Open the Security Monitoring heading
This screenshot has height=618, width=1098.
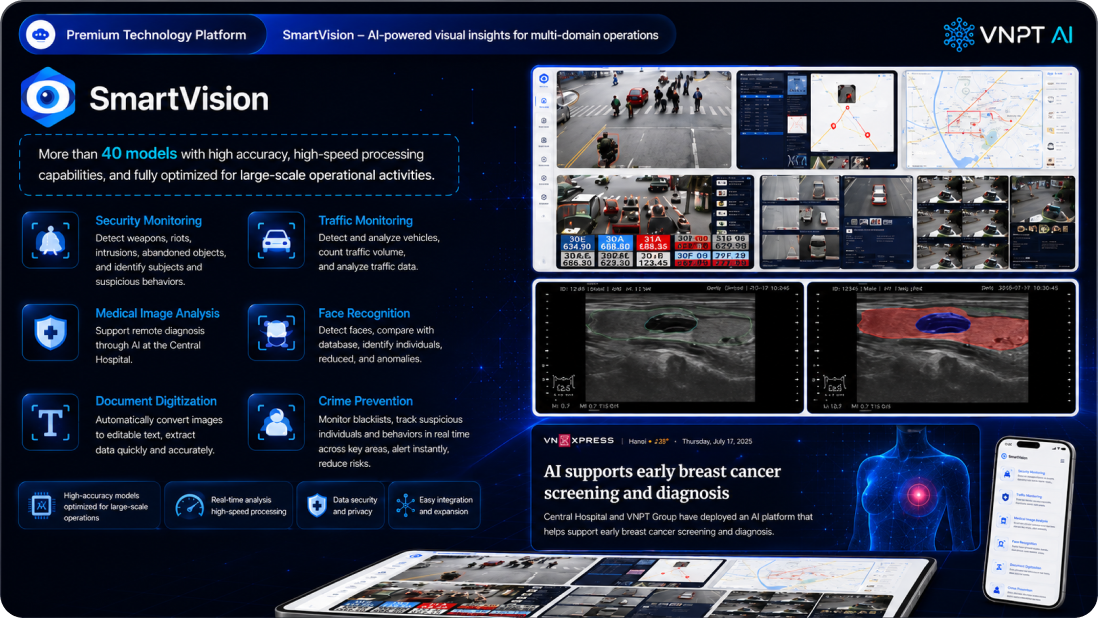click(148, 220)
